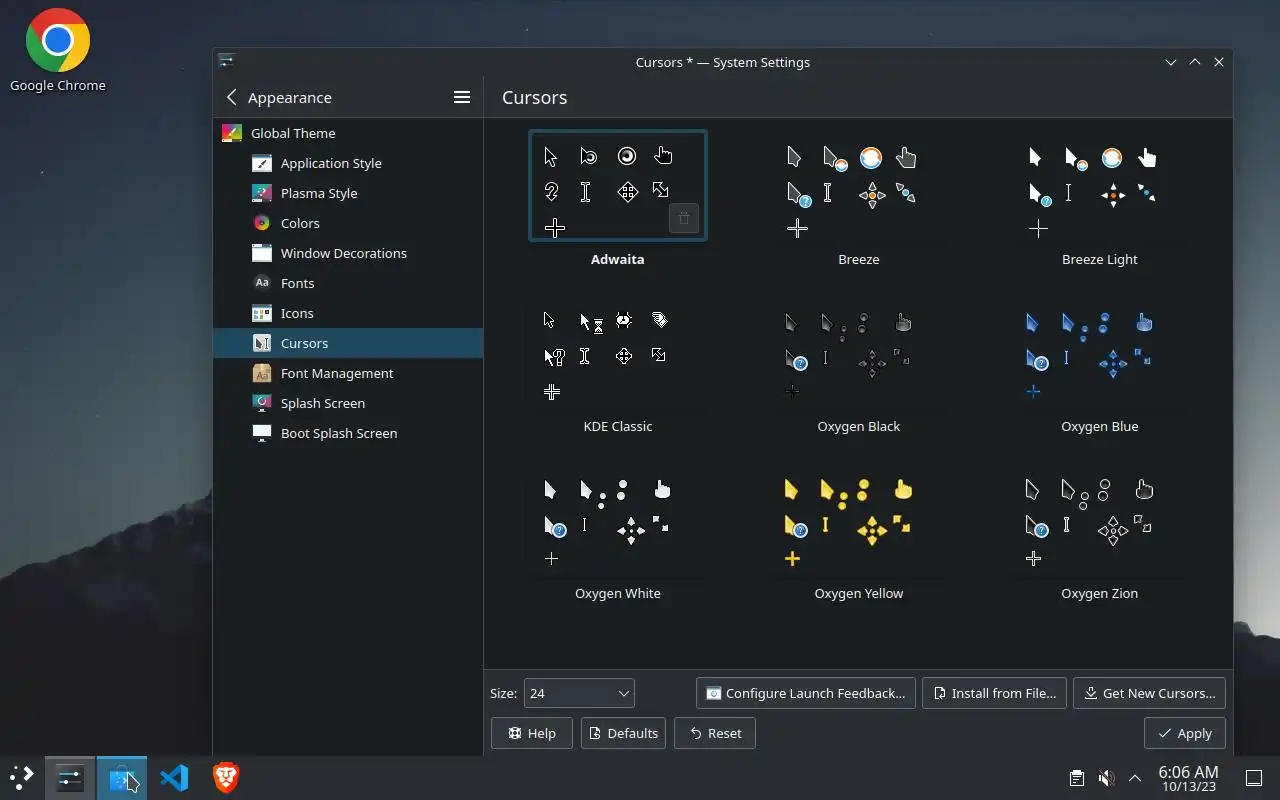This screenshot has width=1280, height=800.
Task: Click the Reset button
Action: (715, 733)
